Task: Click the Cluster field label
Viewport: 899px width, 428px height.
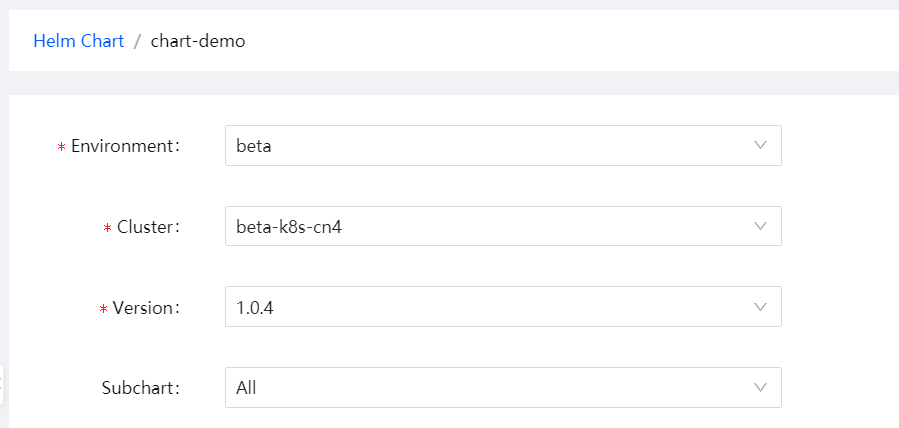Action: tap(146, 227)
